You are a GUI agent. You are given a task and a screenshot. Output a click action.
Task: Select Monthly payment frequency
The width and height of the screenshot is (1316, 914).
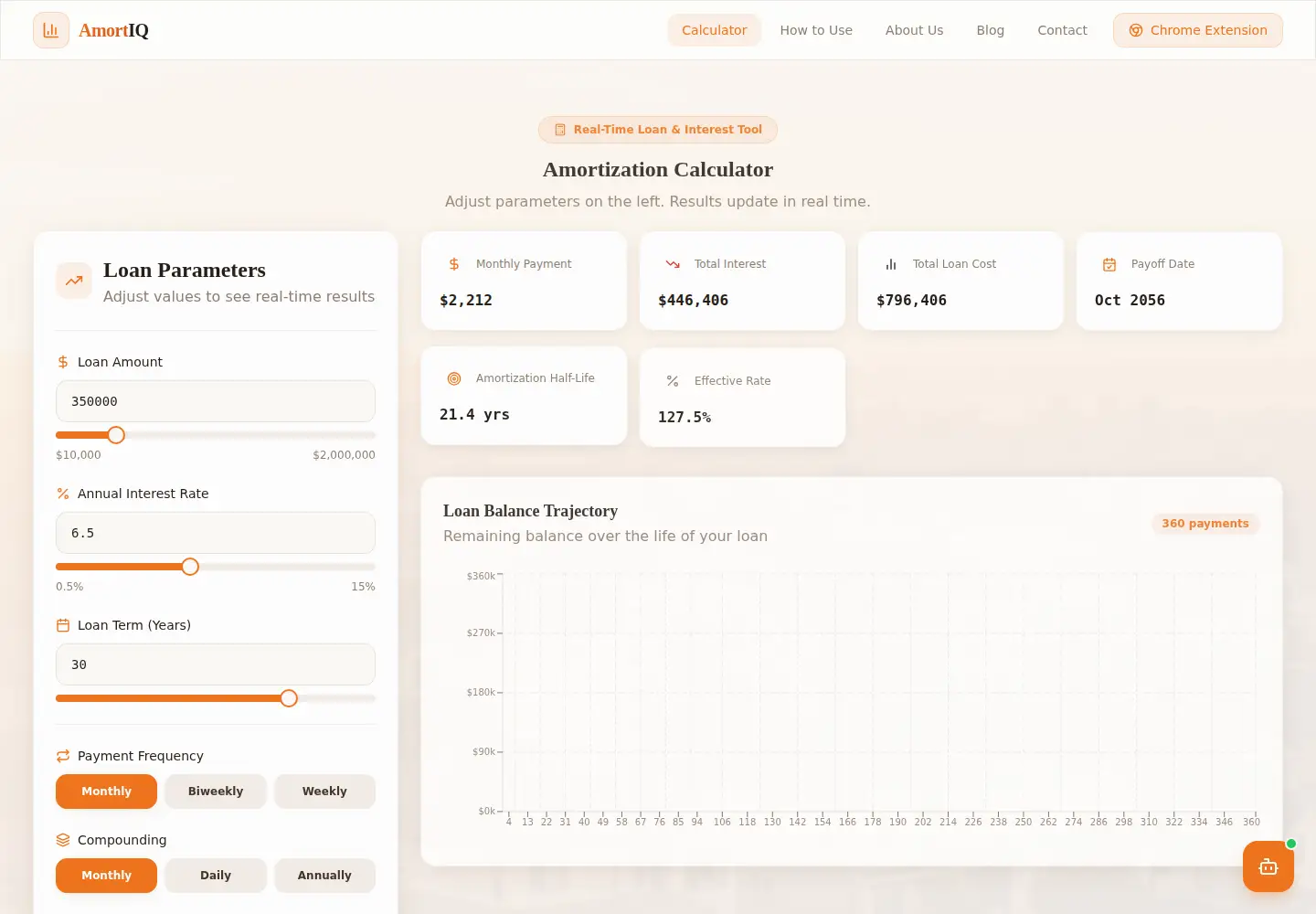[x=106, y=792]
